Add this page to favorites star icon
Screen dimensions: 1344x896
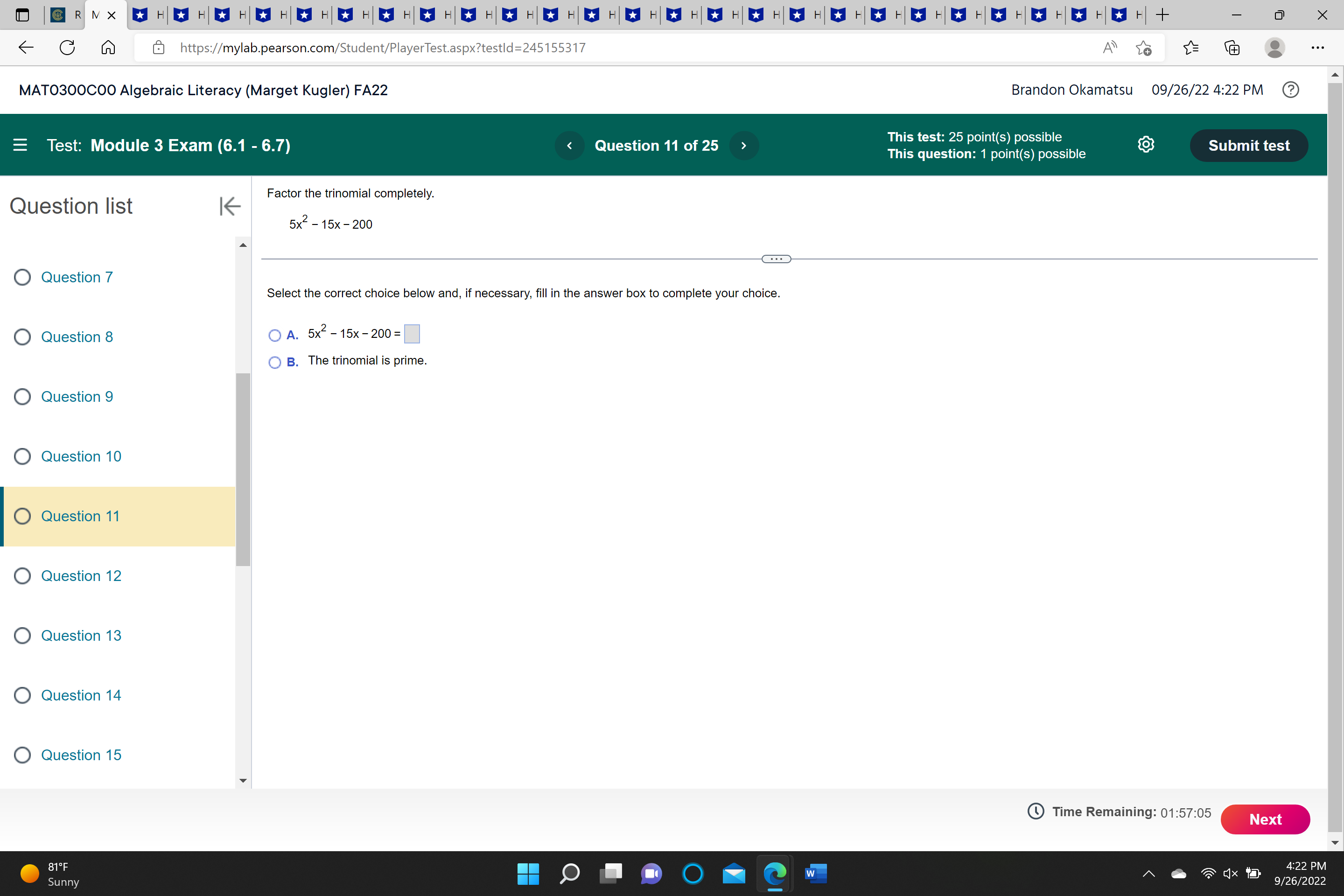click(x=1143, y=48)
